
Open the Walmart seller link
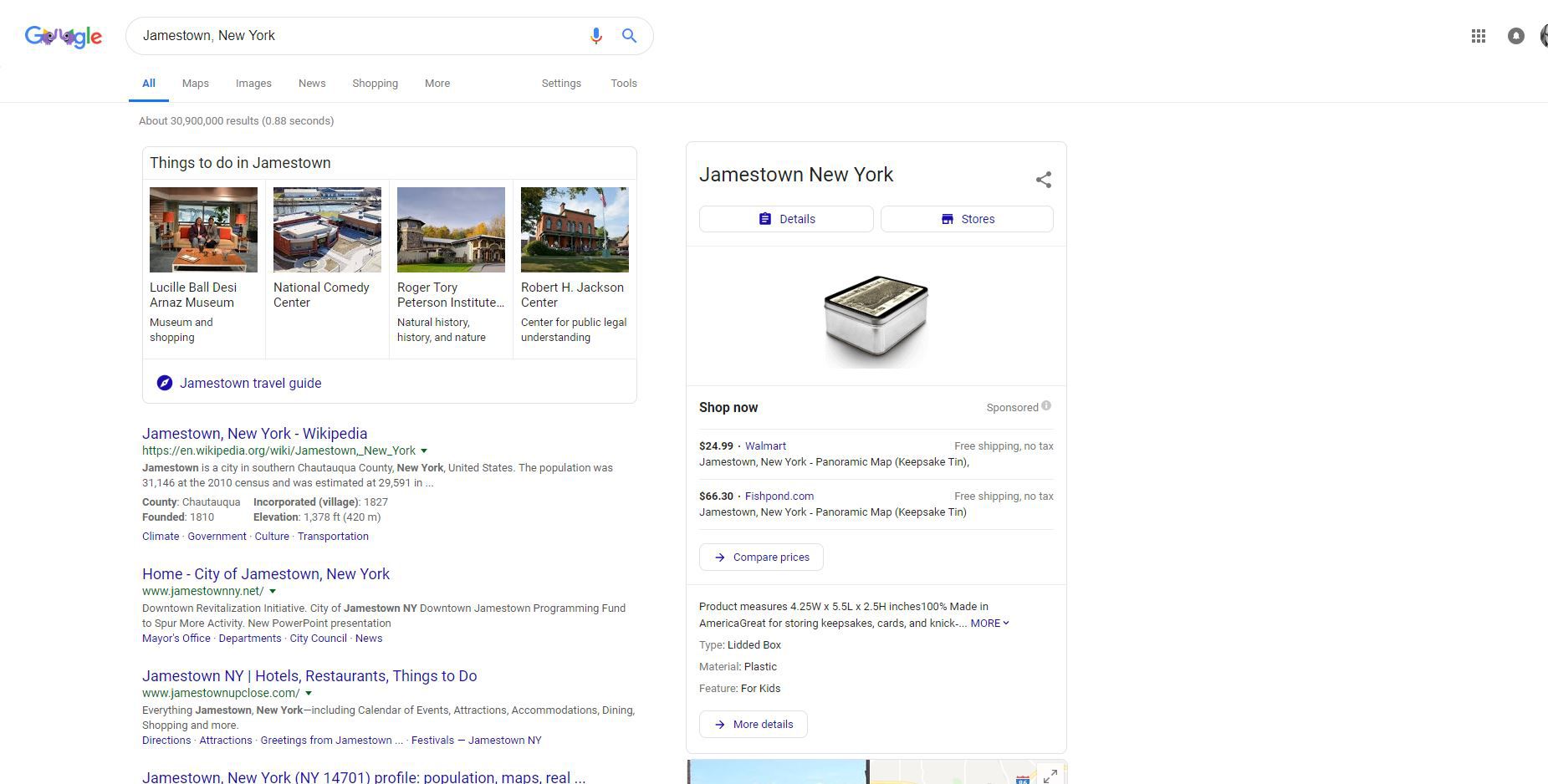point(765,446)
